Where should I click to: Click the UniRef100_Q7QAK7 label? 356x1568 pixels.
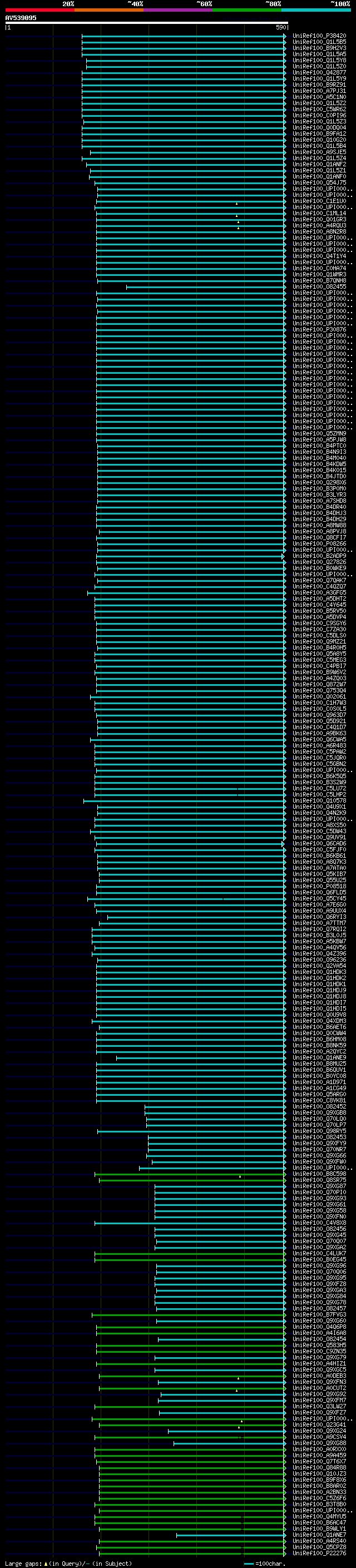pos(319,580)
